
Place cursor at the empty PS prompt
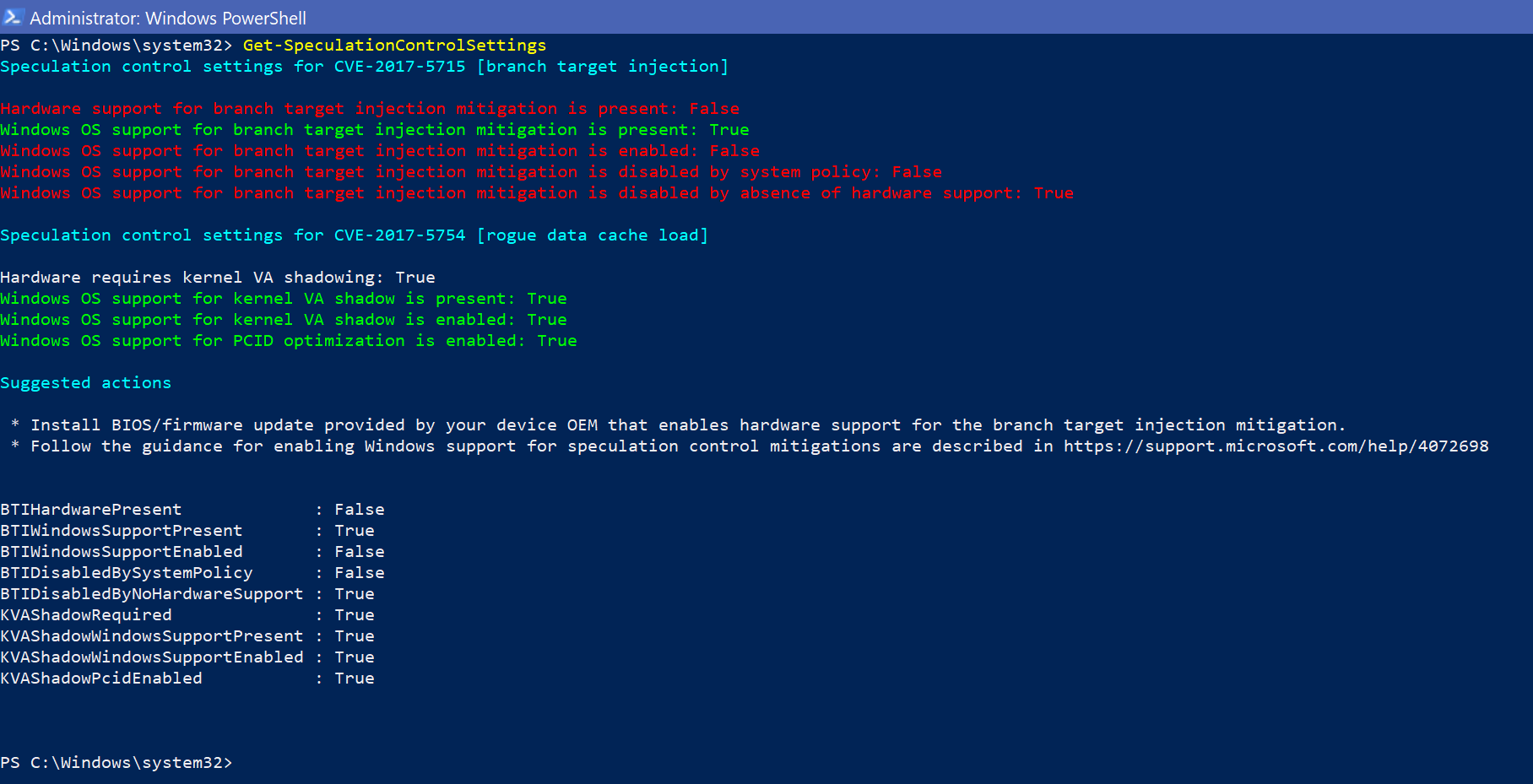(245, 762)
